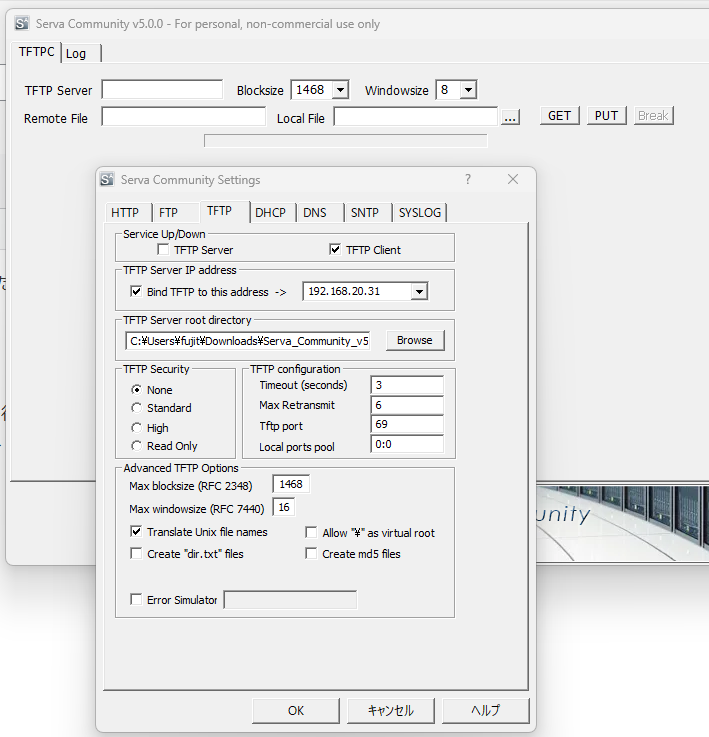Click the キャンセル (Cancel) button
Screen dimensions: 709x737
390,711
